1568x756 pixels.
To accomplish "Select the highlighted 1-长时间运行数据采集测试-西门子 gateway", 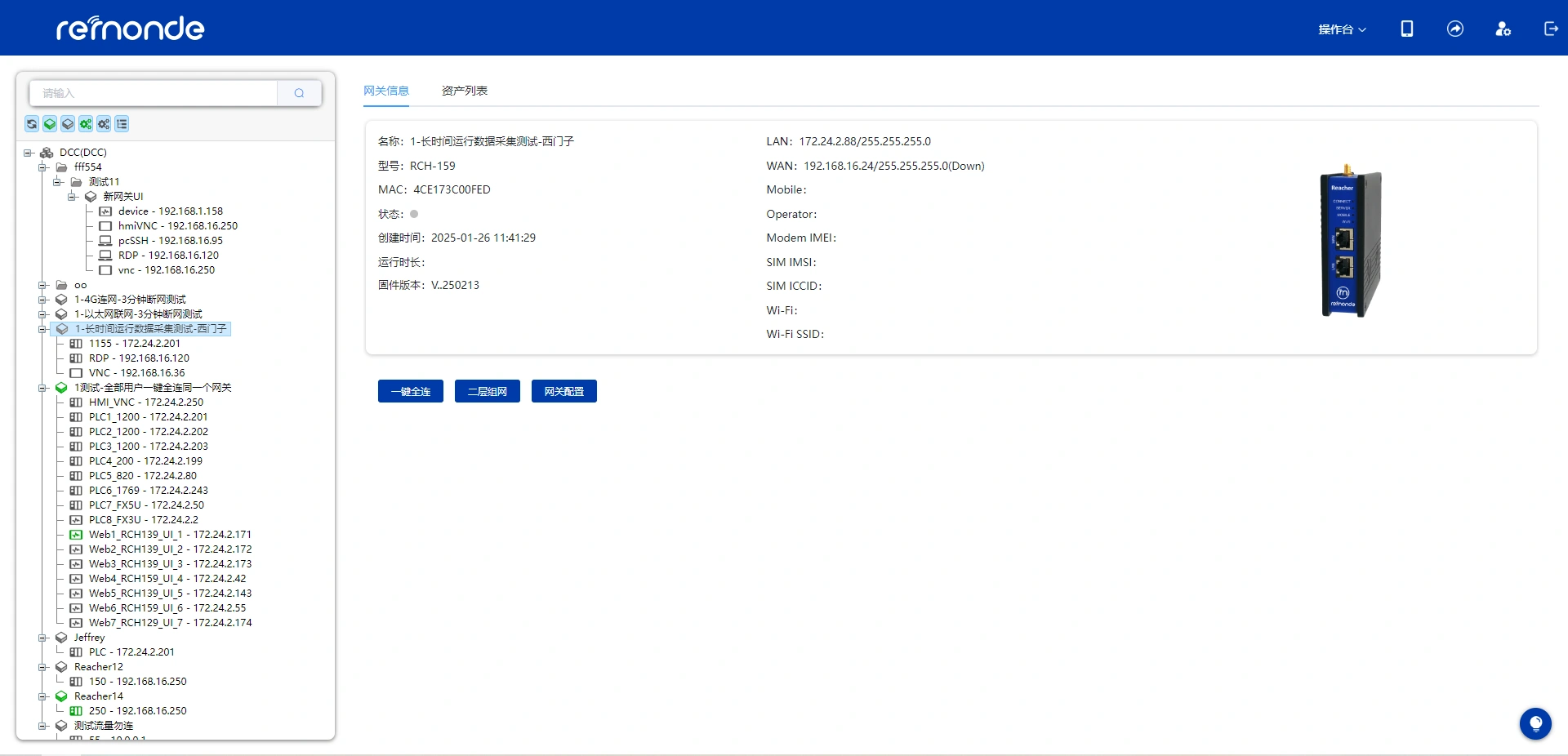I will pyautogui.click(x=150, y=329).
